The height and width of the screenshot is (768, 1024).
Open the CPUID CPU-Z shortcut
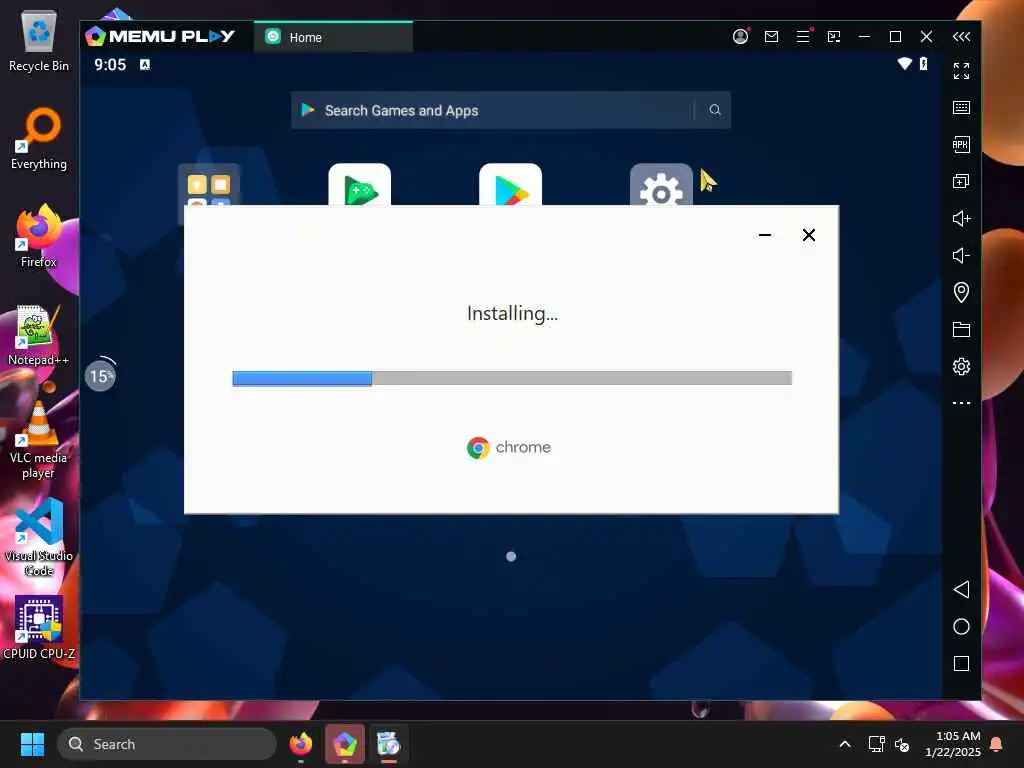pyautogui.click(x=39, y=628)
